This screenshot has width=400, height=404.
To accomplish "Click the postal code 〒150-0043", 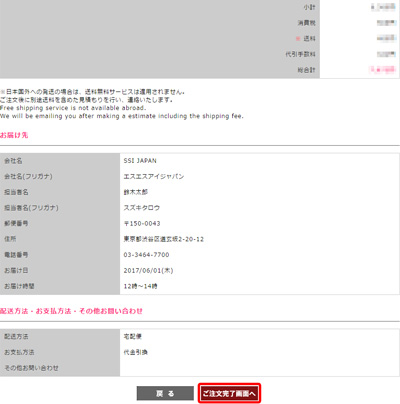I will [142, 223].
